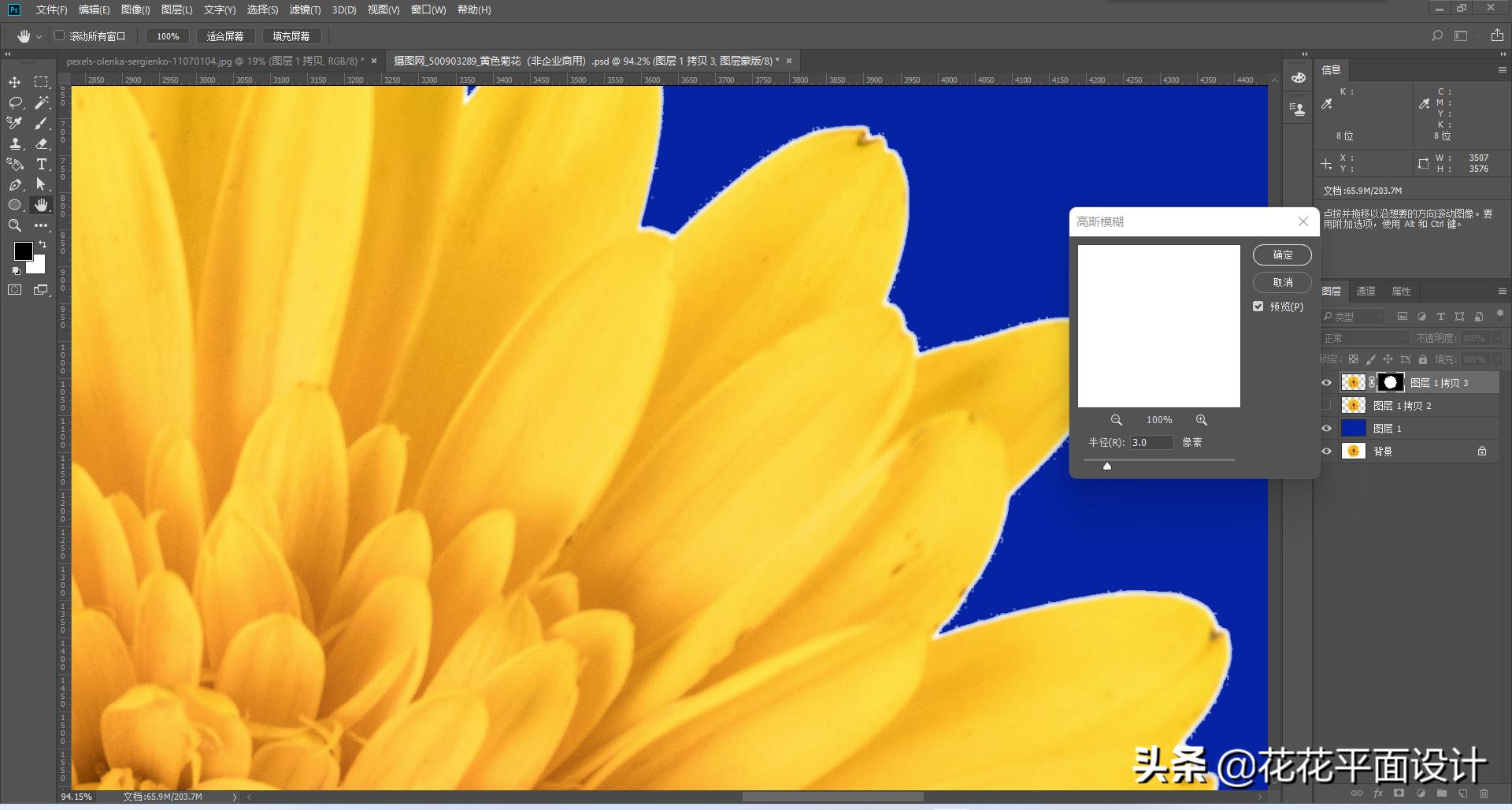Click the 适合屏幕 button
Viewport: 1512px width, 810px height.
225,36
